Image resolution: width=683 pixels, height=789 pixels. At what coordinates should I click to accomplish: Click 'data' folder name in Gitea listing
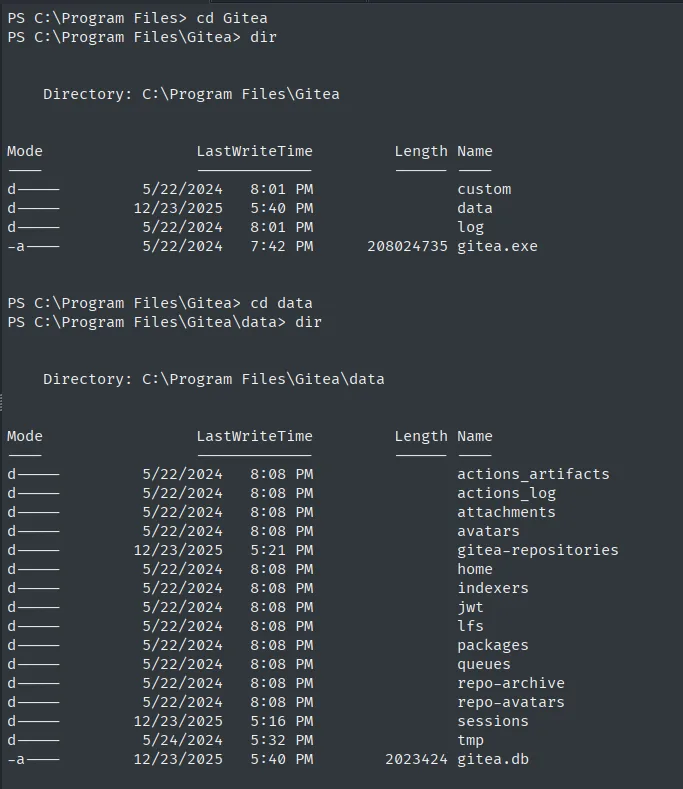point(475,208)
